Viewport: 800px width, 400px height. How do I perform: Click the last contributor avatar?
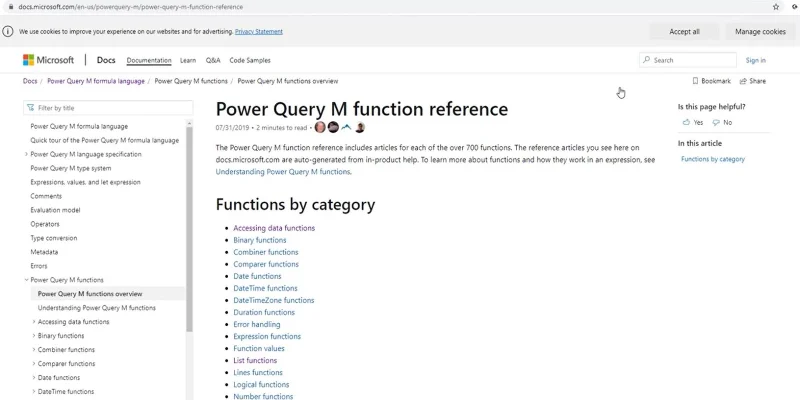(360, 128)
